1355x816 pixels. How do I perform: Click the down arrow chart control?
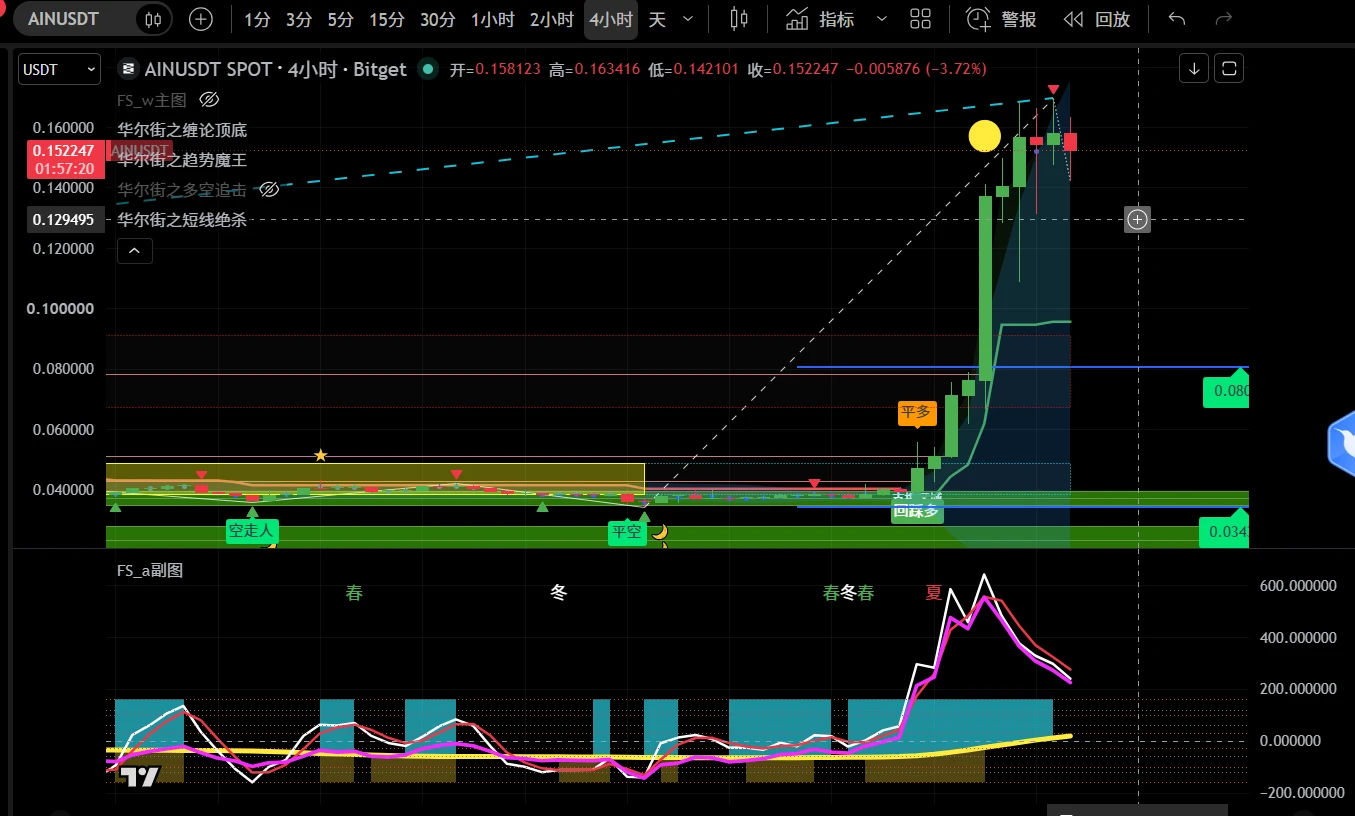(x=1194, y=68)
